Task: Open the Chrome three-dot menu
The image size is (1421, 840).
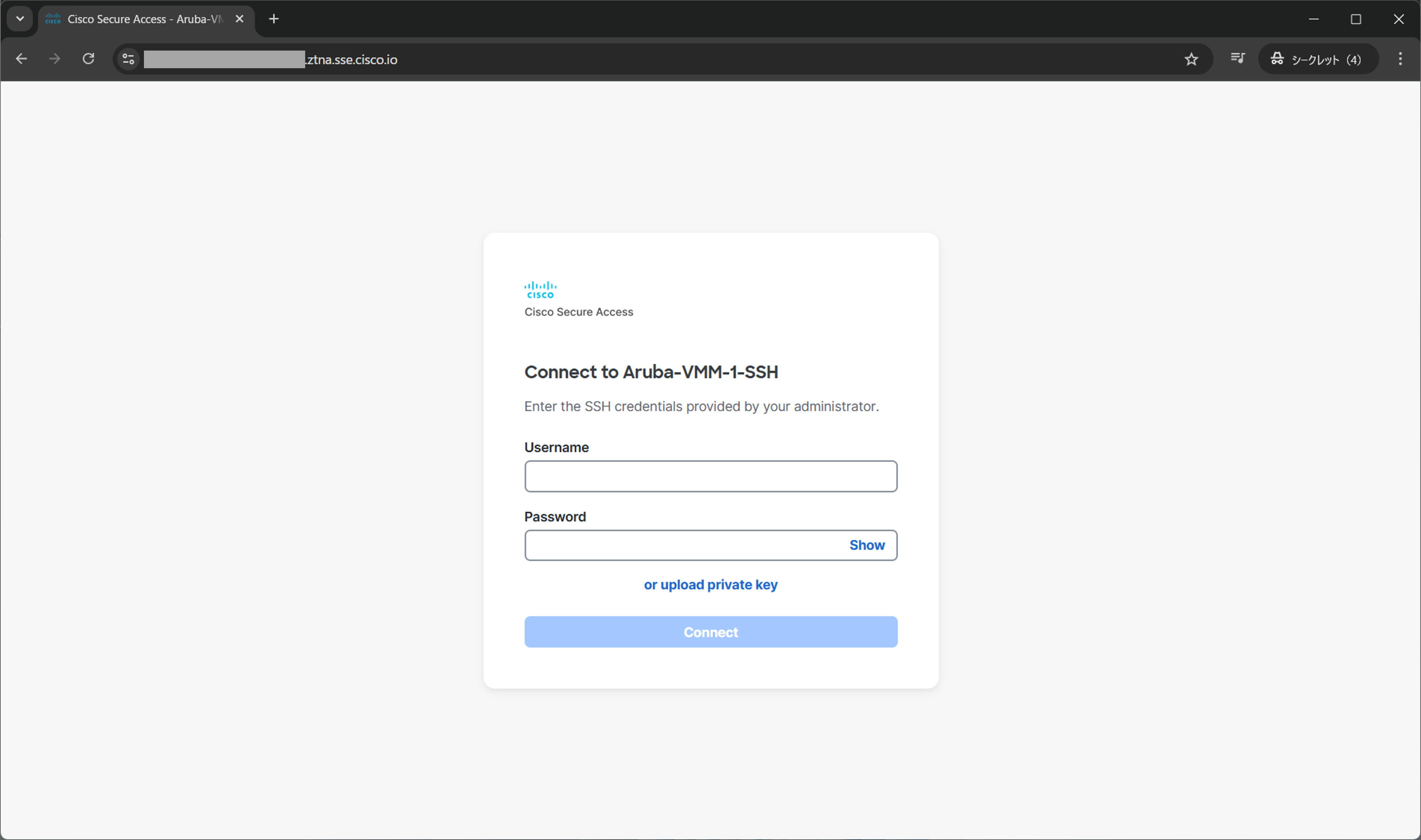Action: click(1400, 59)
